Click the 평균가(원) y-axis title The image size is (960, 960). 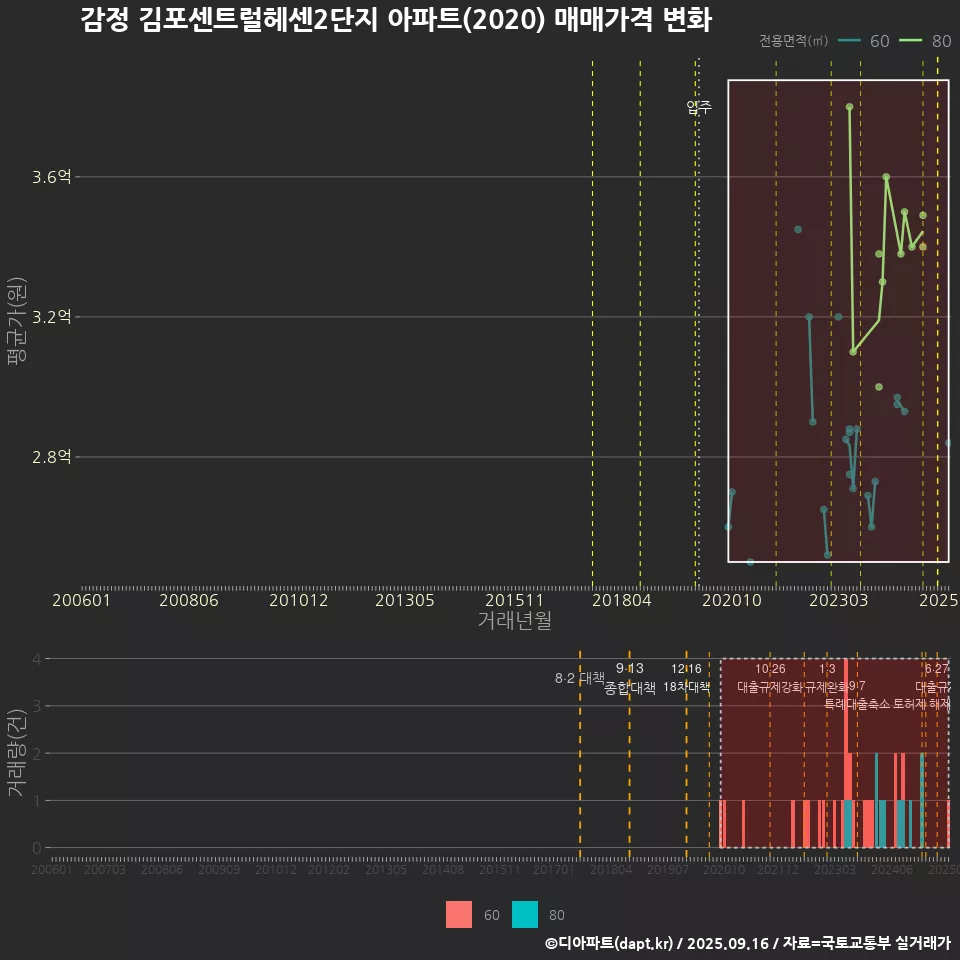tap(16, 325)
